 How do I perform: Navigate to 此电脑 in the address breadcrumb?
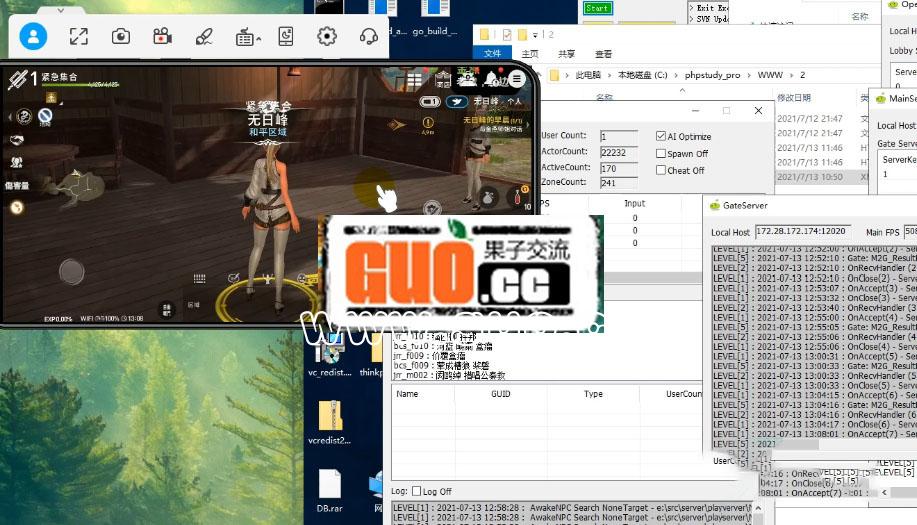[588, 75]
